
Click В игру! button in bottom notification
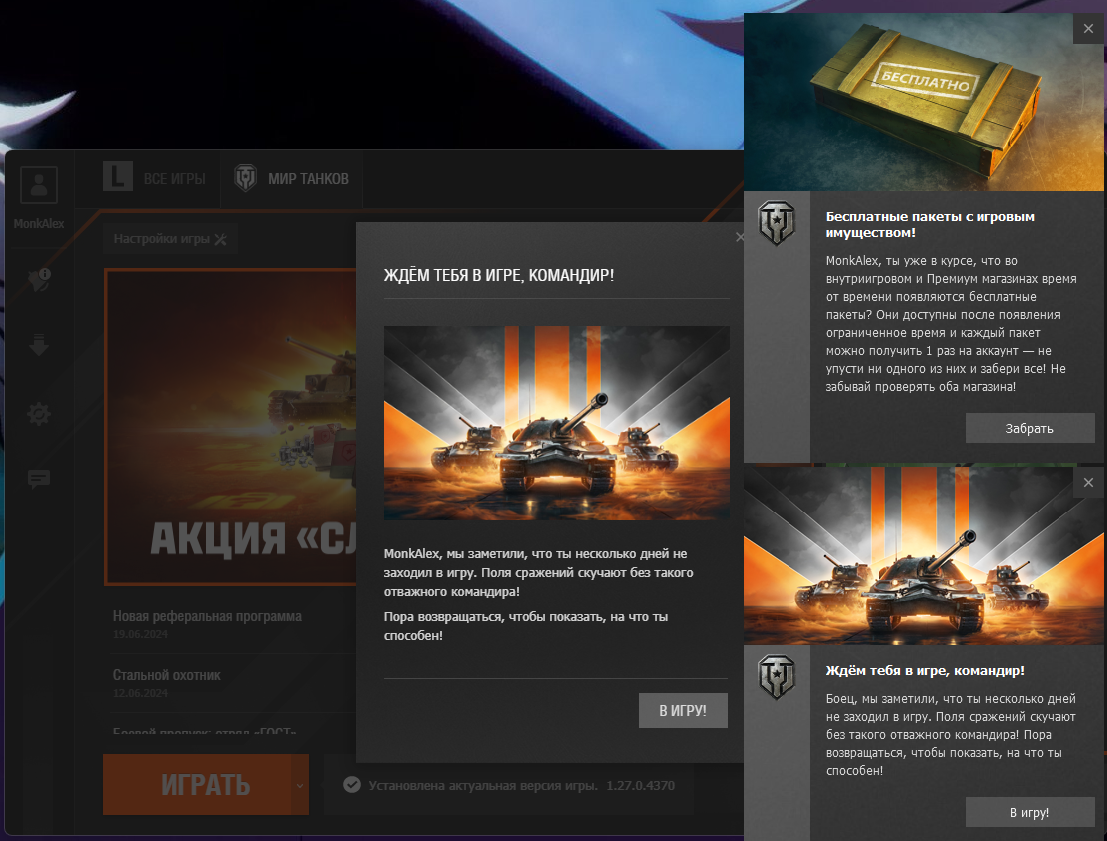pos(1029,812)
